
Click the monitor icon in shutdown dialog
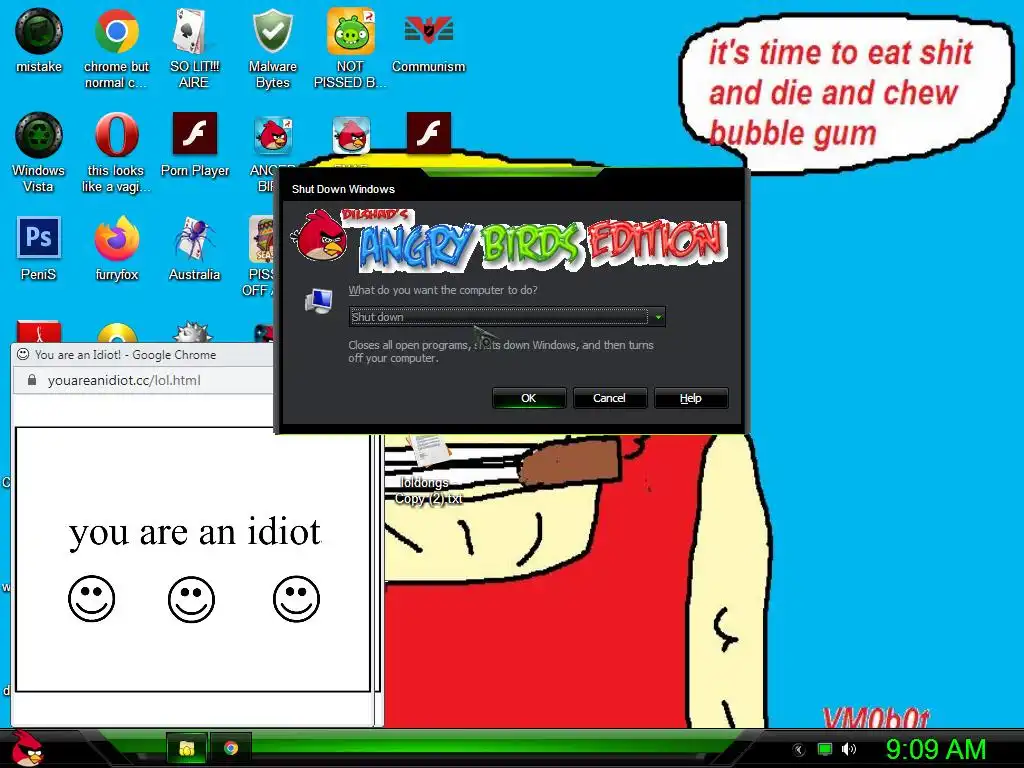[319, 301]
